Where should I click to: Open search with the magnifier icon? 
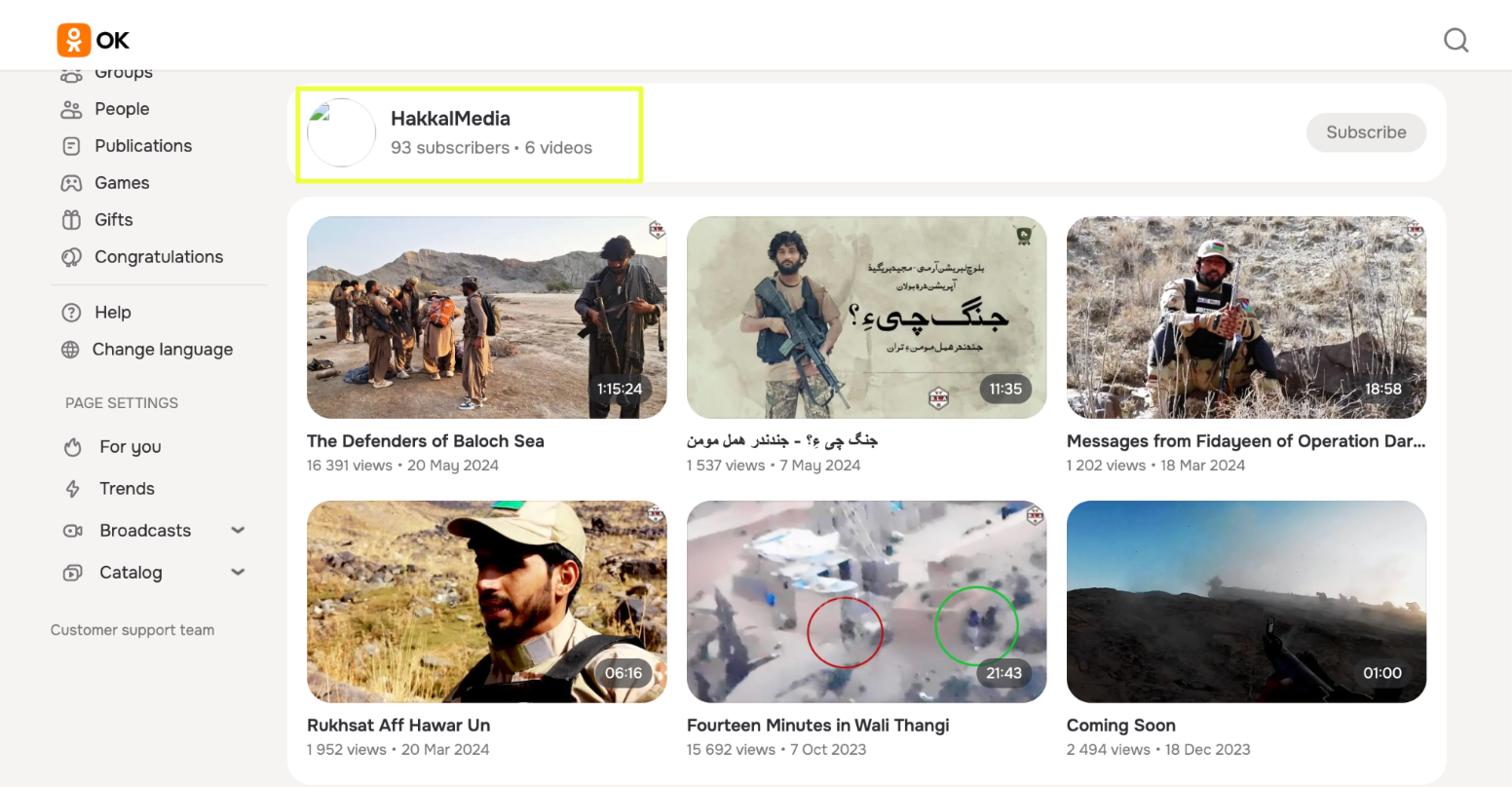(1455, 40)
